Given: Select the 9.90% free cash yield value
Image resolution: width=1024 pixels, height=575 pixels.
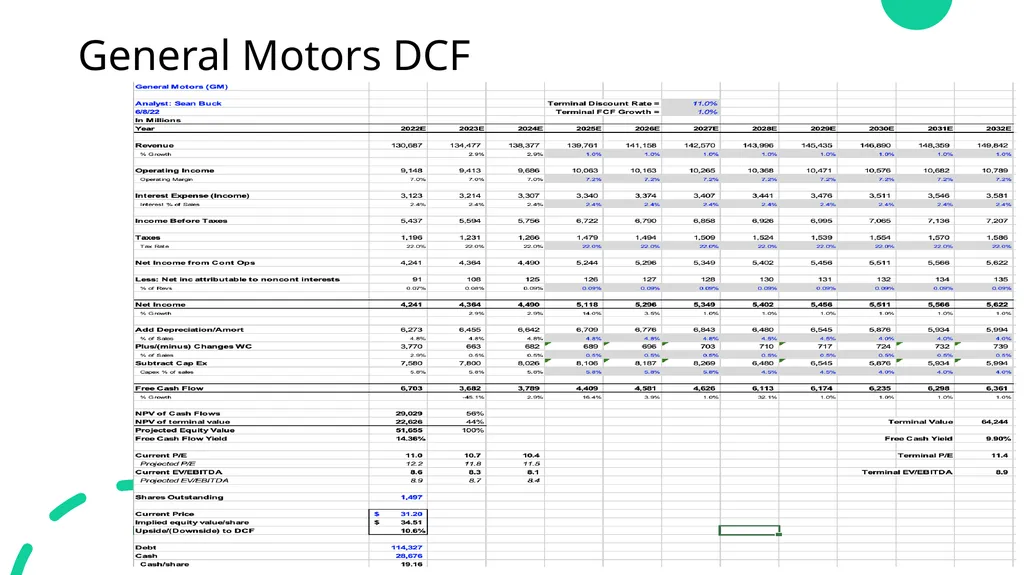Looking at the screenshot, I should 998,438.
